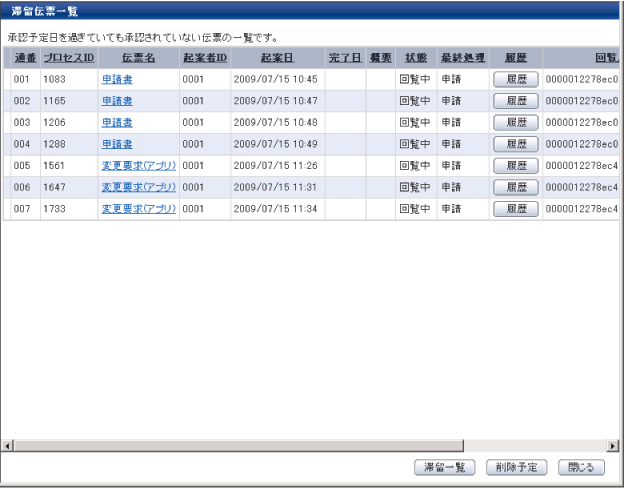
Task: Sort by 伝票名 column header
Action: click(139, 58)
